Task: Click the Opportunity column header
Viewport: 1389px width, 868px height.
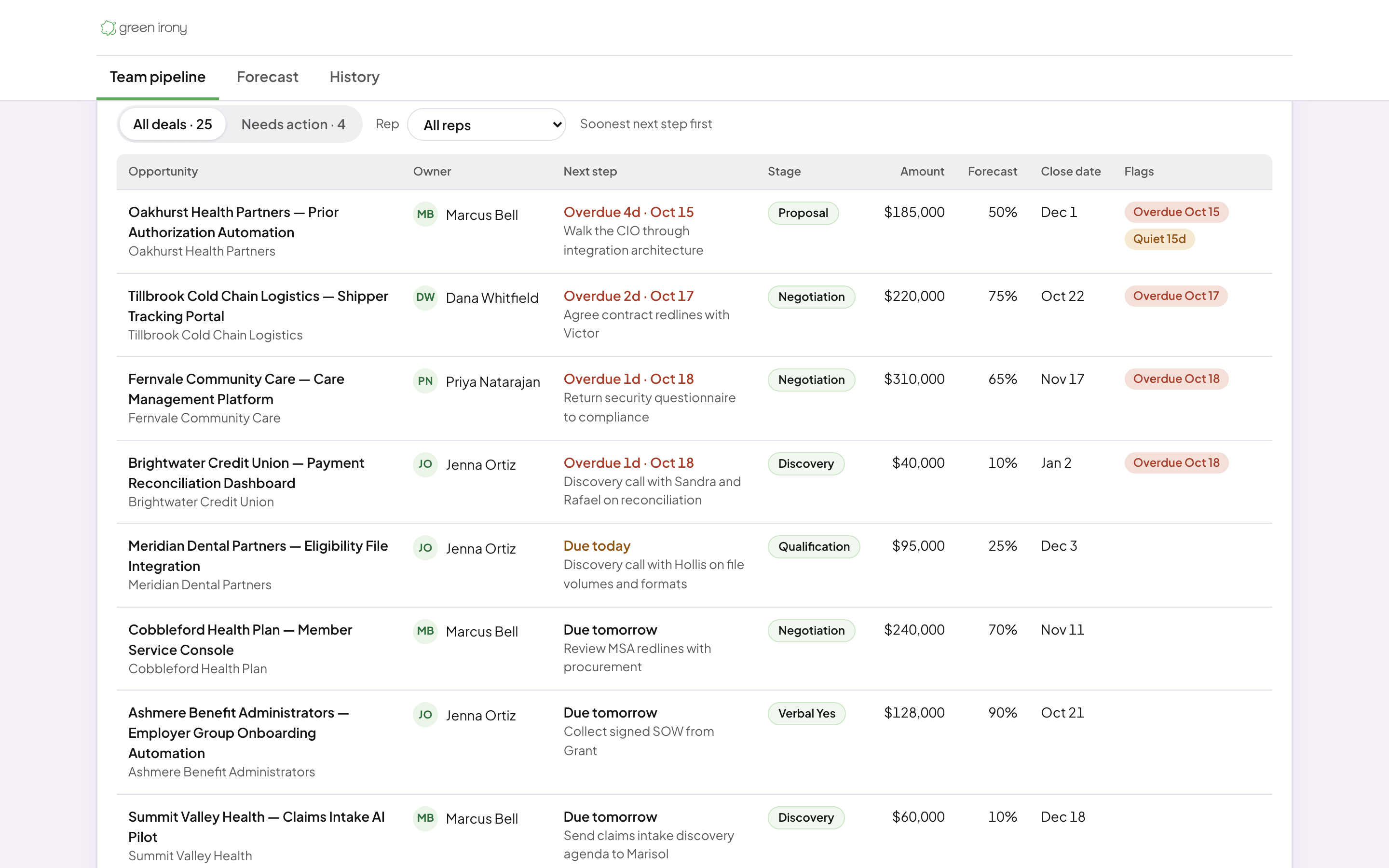Action: (163, 171)
